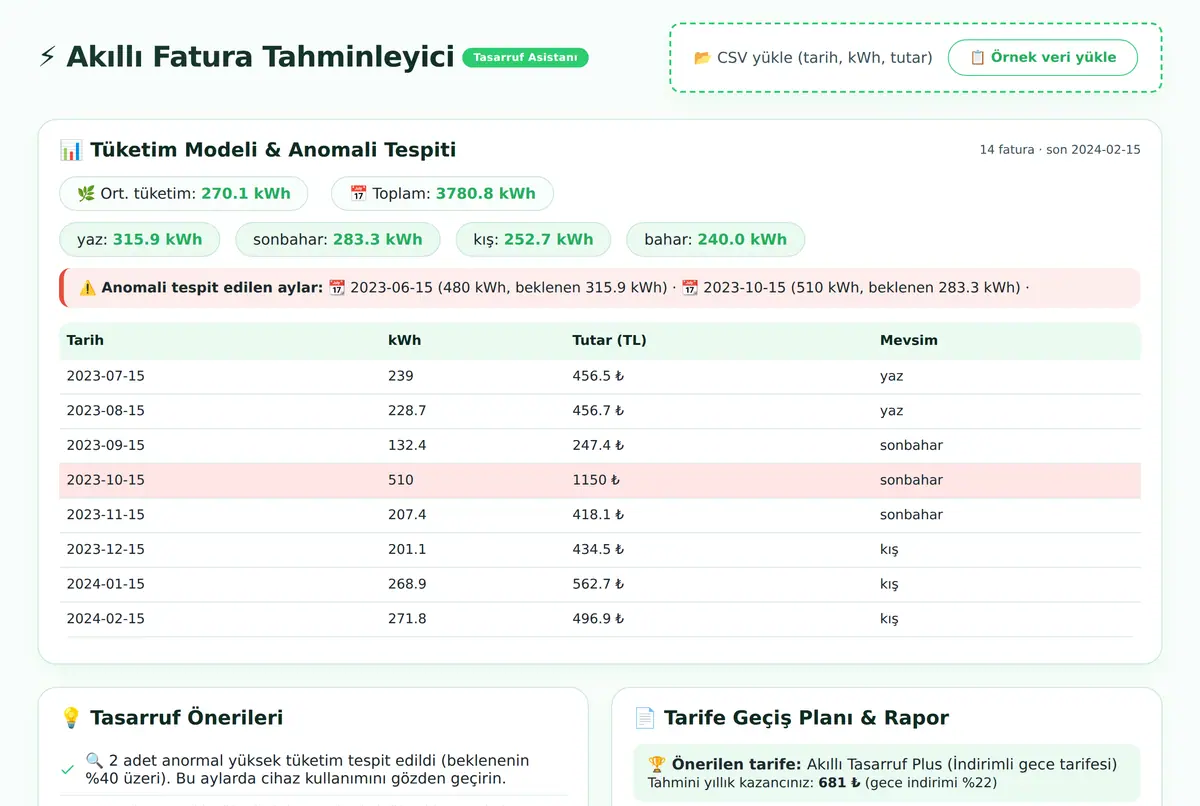The width and height of the screenshot is (1200, 806).
Task: Click the Örnek veri yükle button
Action: [x=1043, y=58]
